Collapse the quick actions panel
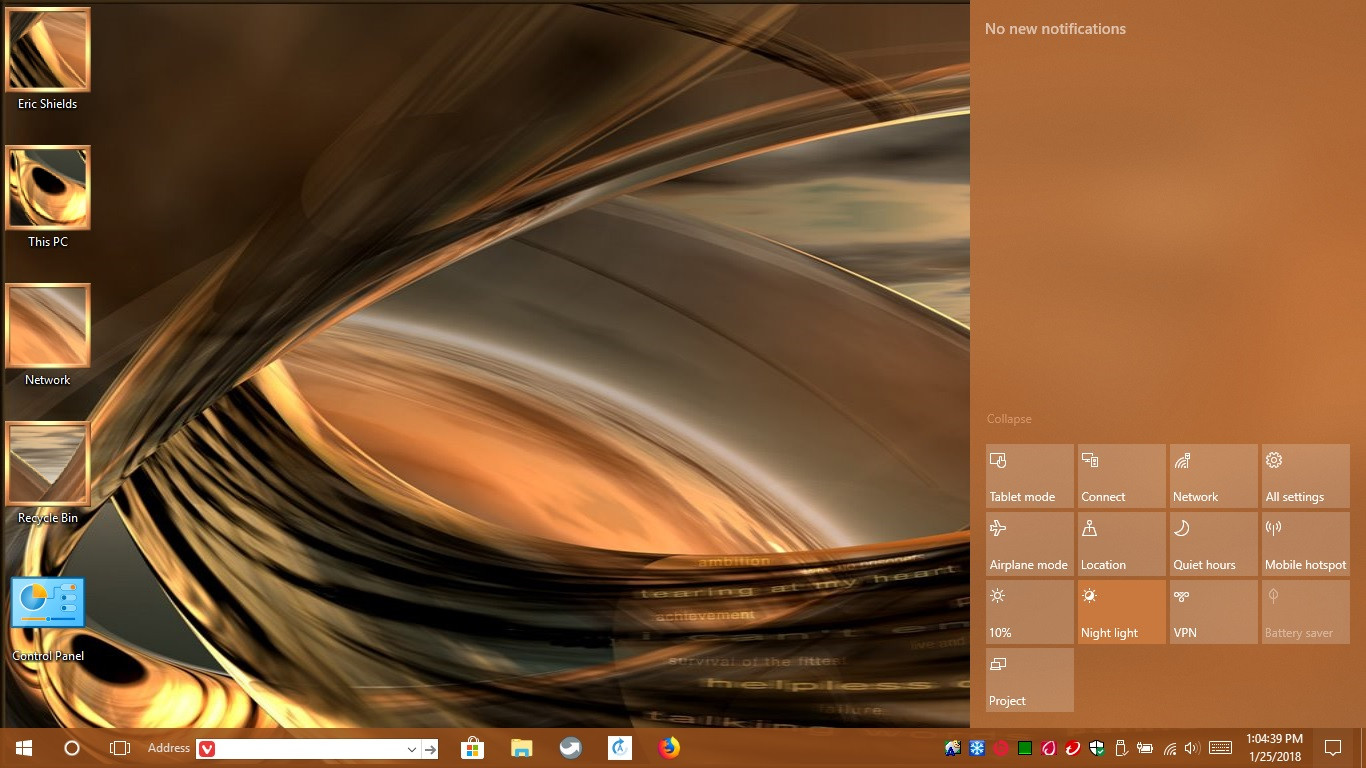The image size is (1366, 768). click(x=1009, y=419)
